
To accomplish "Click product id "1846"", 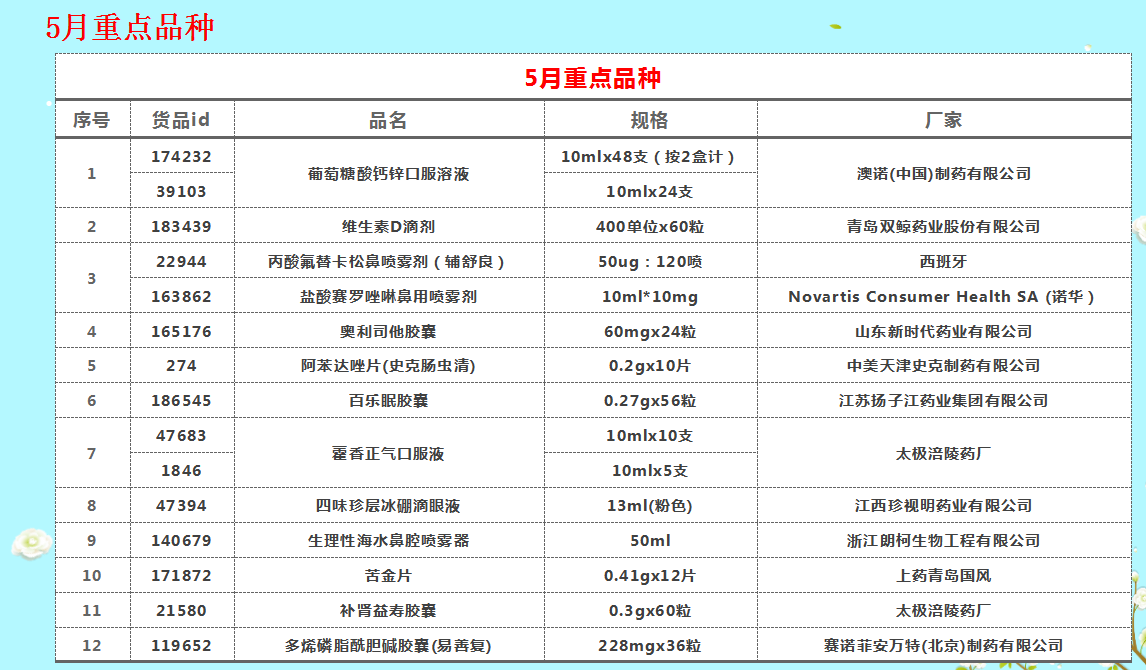I will (x=181, y=471).
